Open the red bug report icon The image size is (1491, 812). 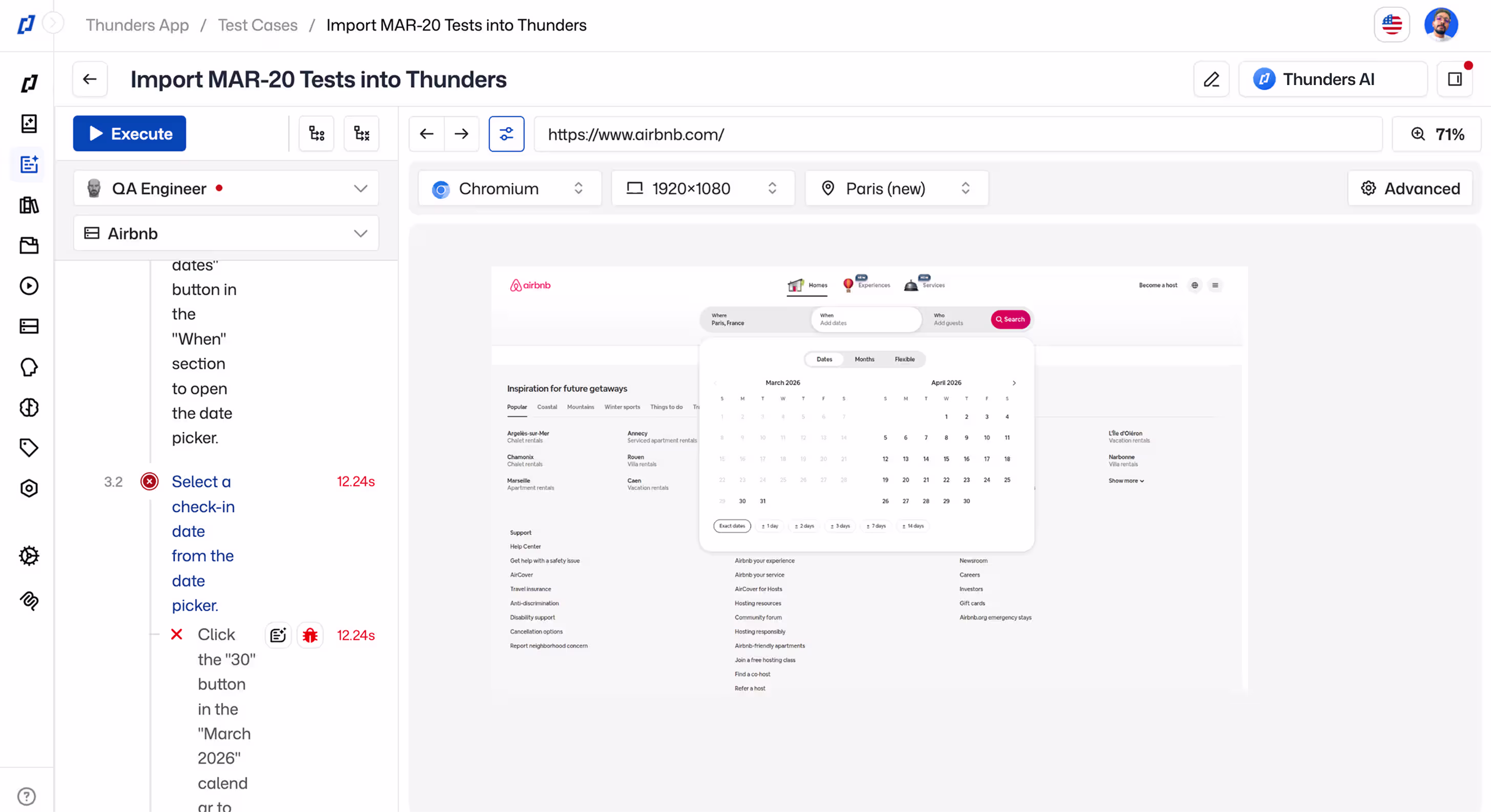[x=310, y=635]
